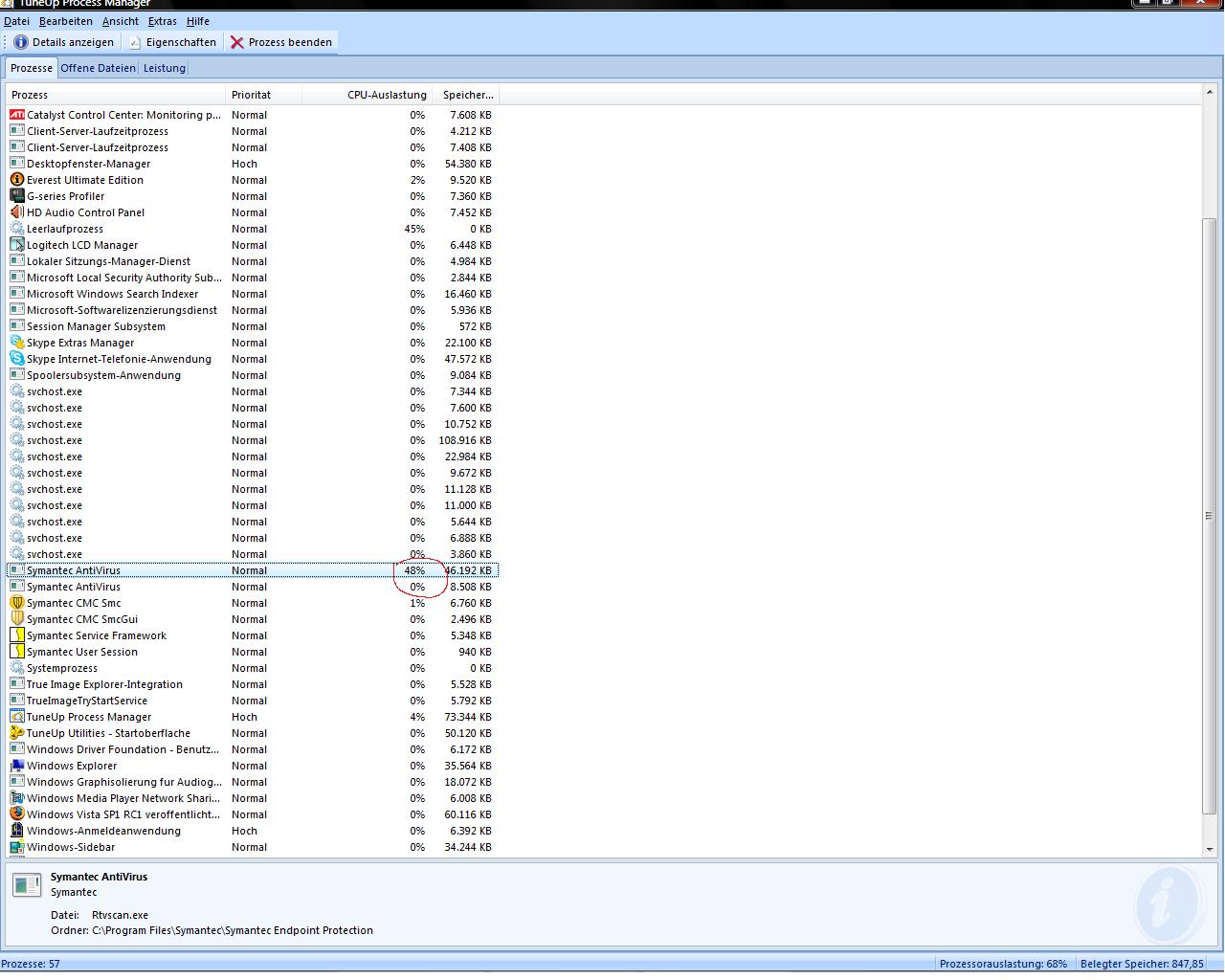Switch to the Leistung tab

165,68
